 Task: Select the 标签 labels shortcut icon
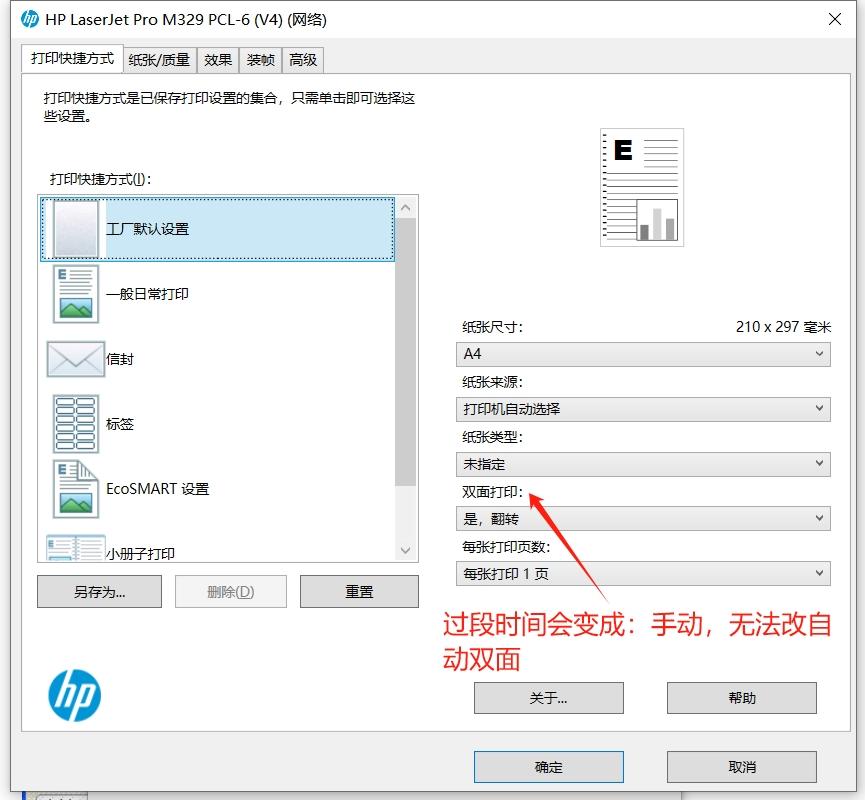pos(76,423)
